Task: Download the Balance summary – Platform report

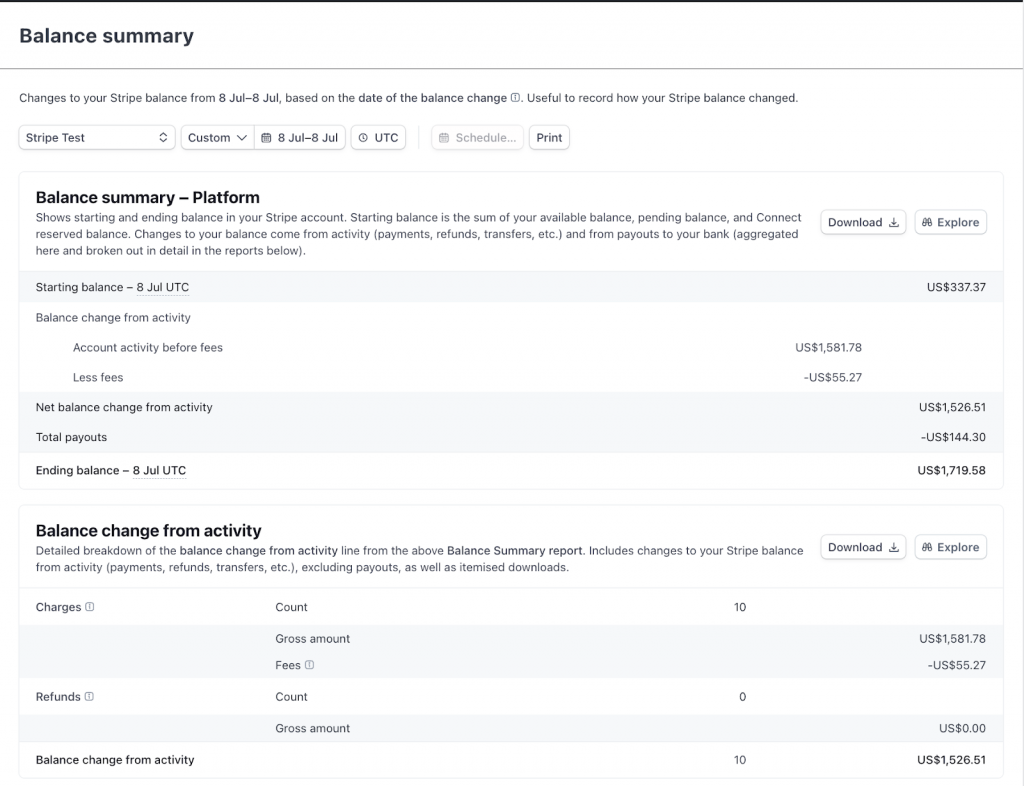Action: 863,222
